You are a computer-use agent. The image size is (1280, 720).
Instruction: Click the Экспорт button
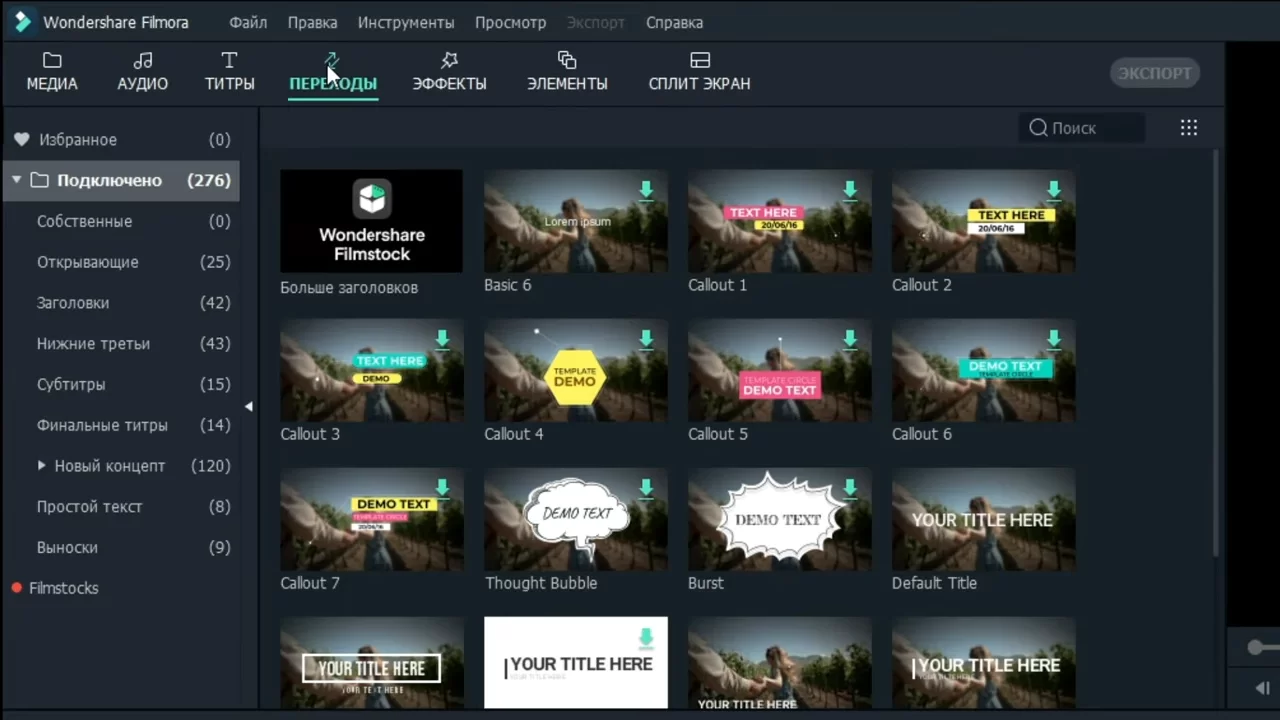(x=1154, y=73)
